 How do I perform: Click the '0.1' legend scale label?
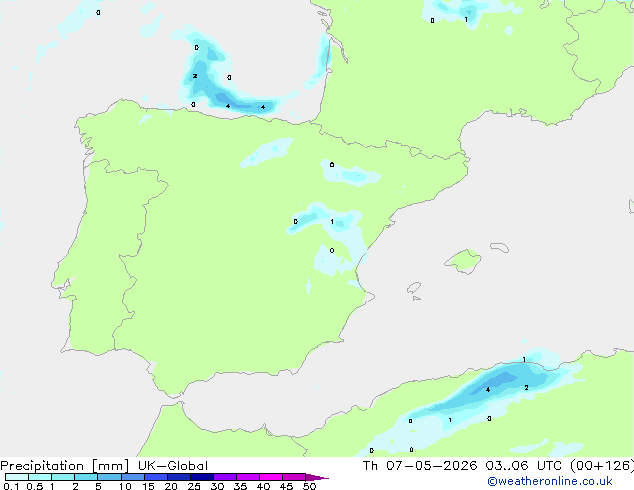point(11,486)
